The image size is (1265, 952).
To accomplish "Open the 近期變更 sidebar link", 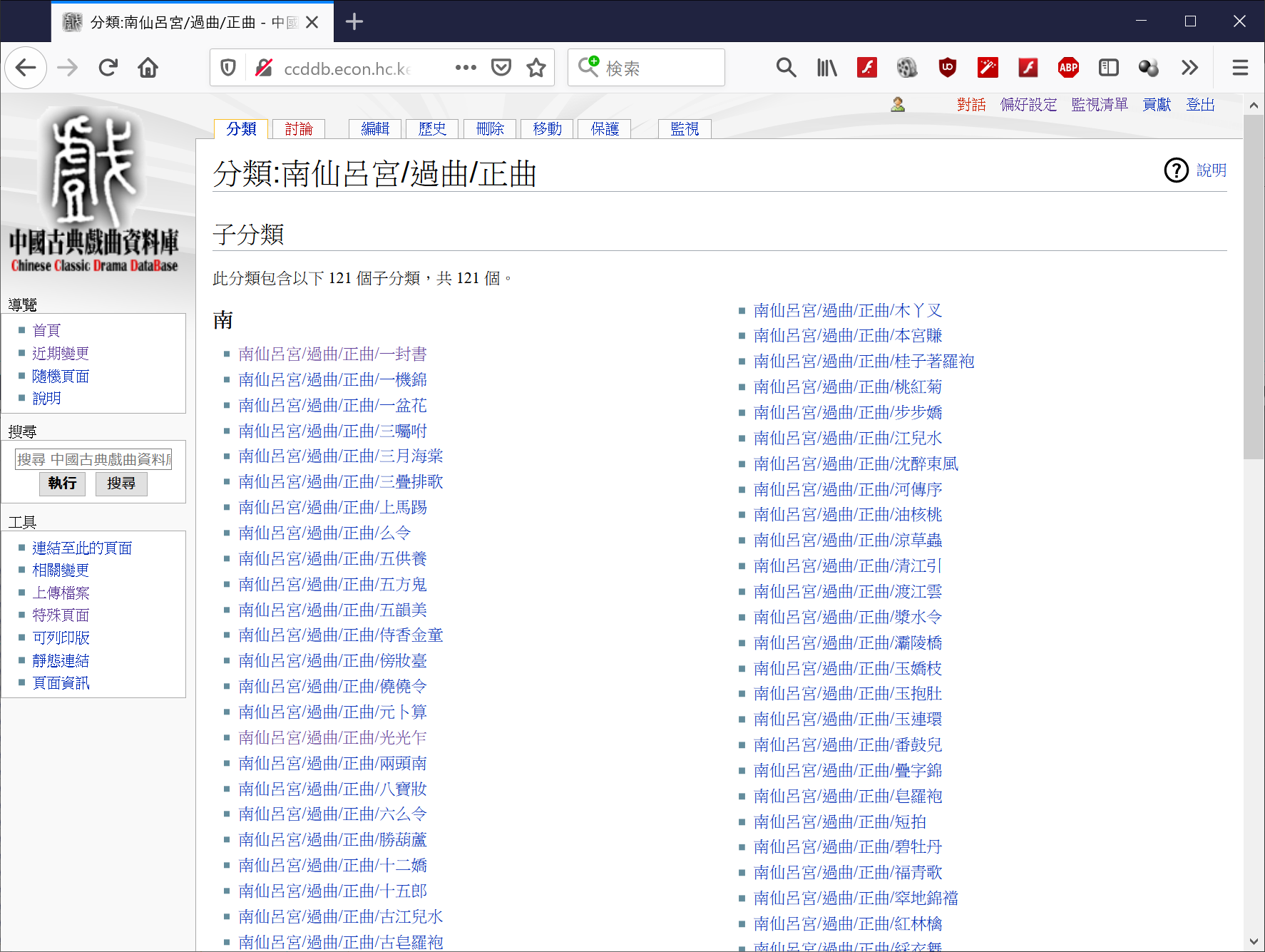I will pyautogui.click(x=61, y=354).
